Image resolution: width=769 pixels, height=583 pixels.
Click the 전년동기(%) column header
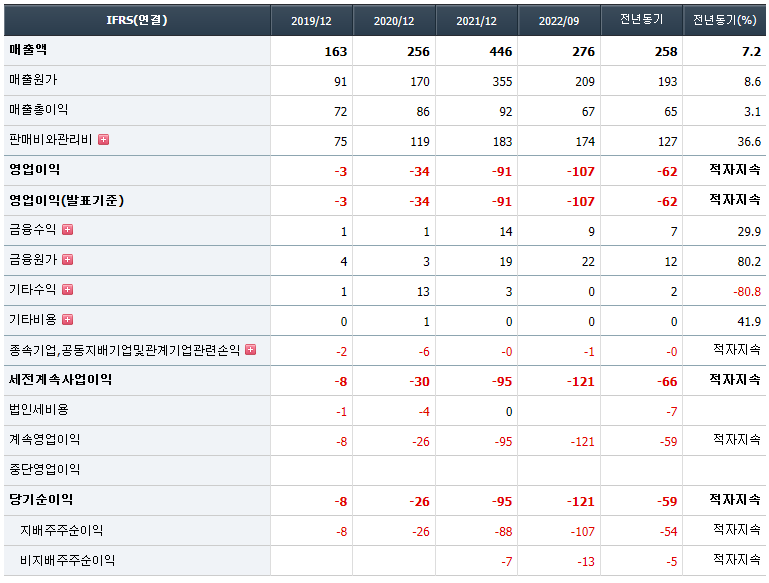724,20
